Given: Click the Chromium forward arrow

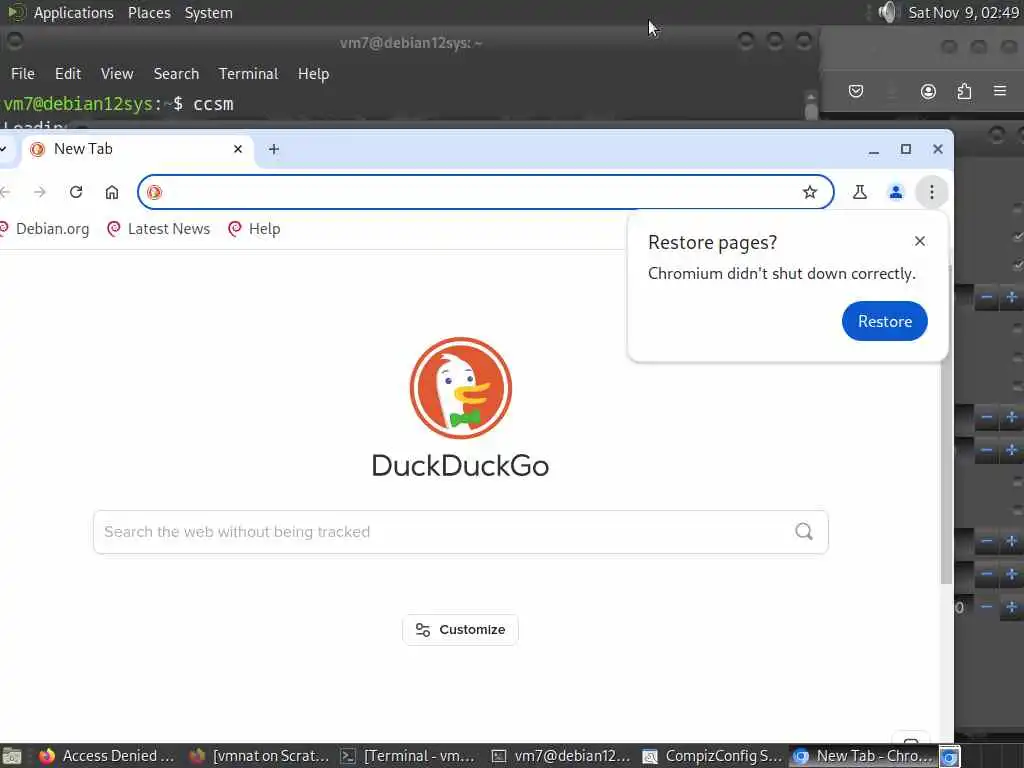Looking at the screenshot, I should [x=40, y=192].
